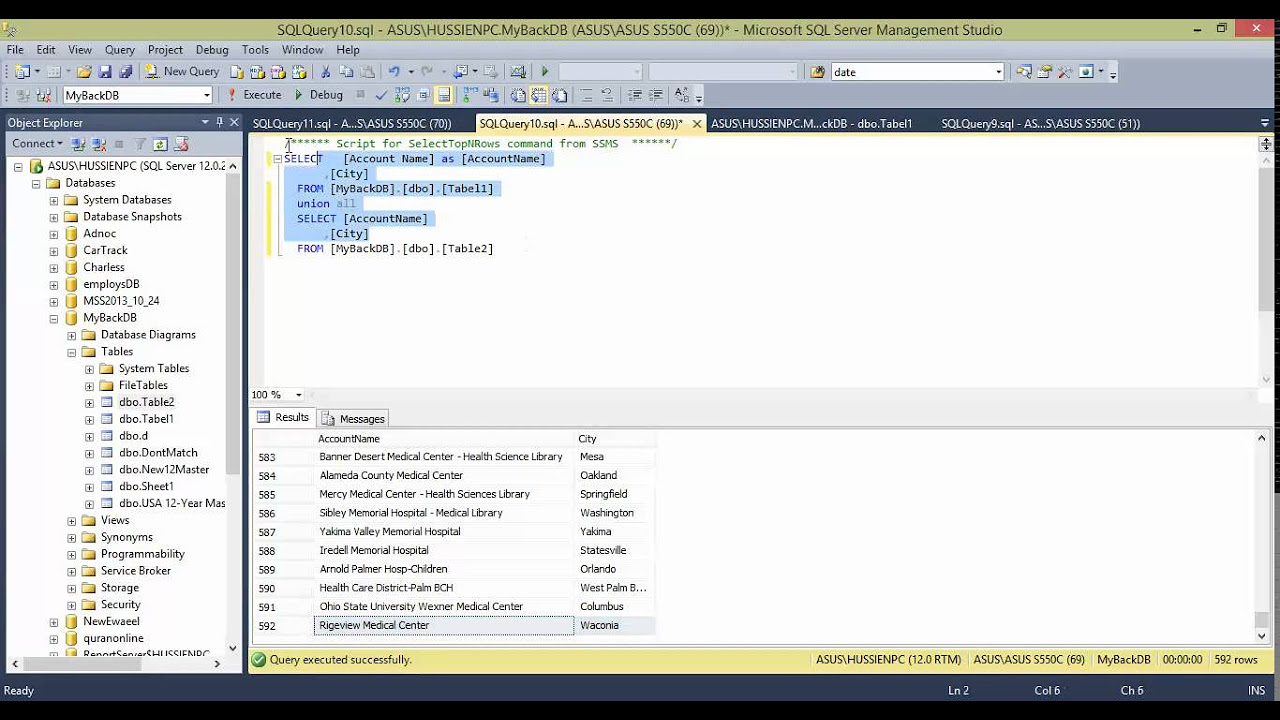Click the Debug button
Image resolution: width=1280 pixels, height=720 pixels.
pyautogui.click(x=319, y=95)
